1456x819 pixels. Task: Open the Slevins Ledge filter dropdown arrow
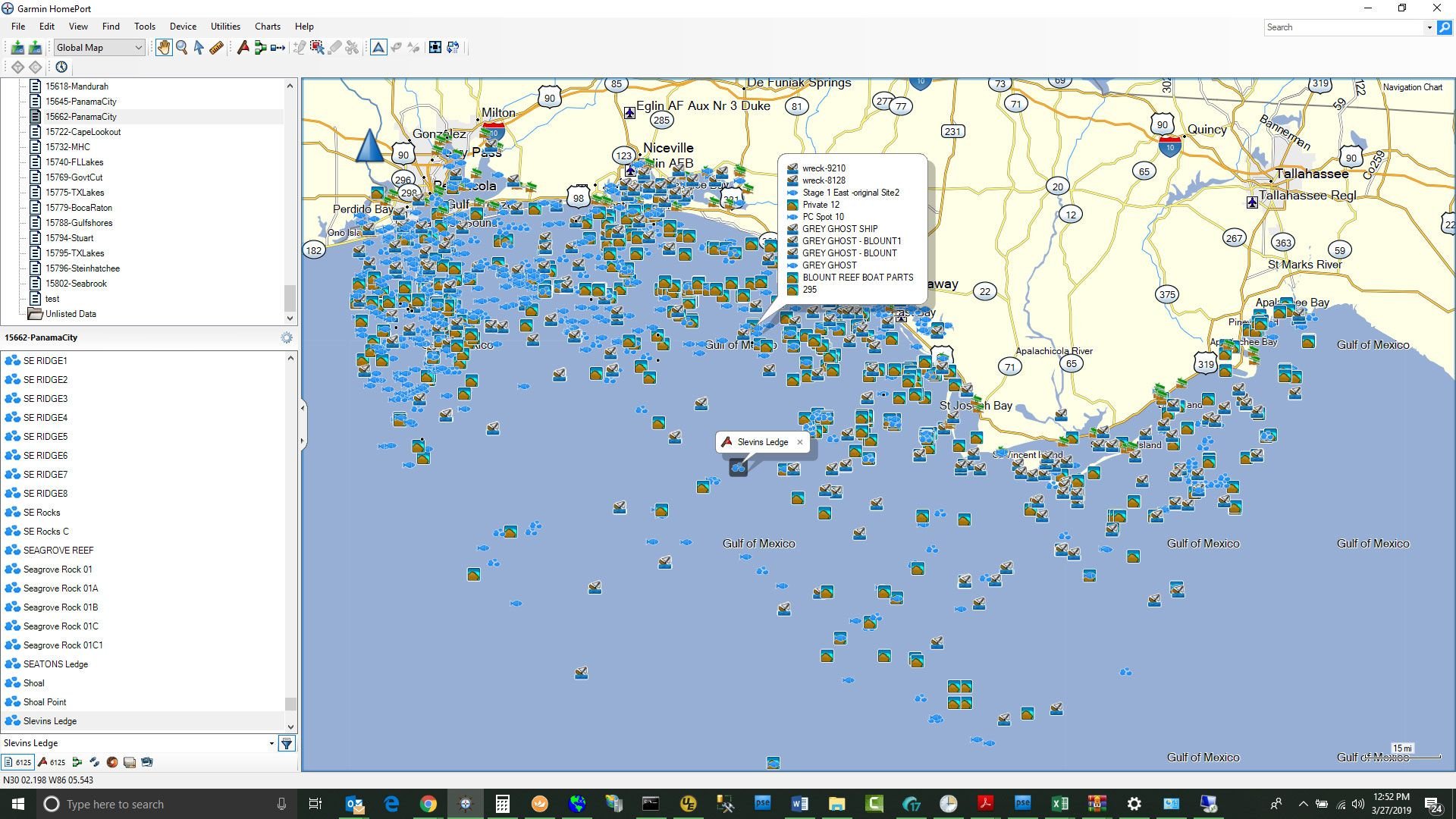271,744
